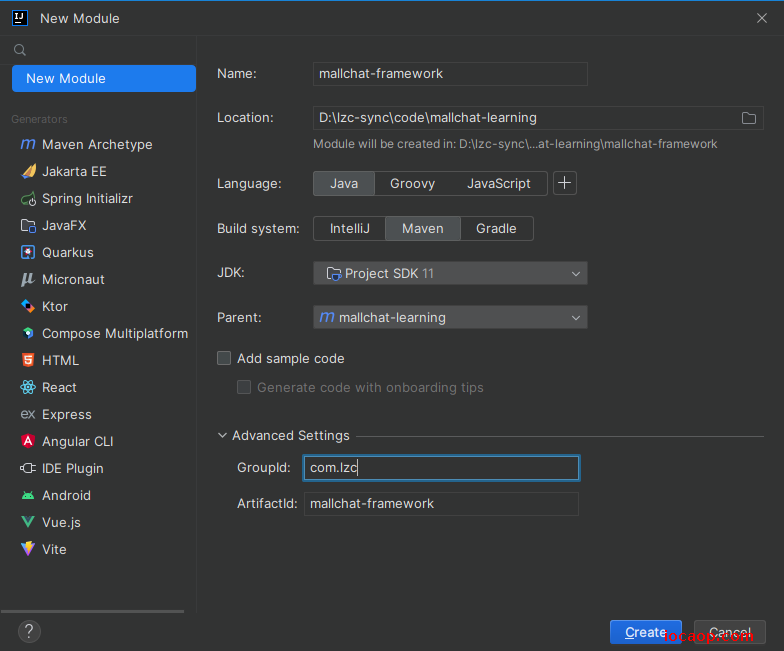Image resolution: width=784 pixels, height=651 pixels.
Task: Open the Parent mallchat-learning dropdown
Action: pos(450,318)
